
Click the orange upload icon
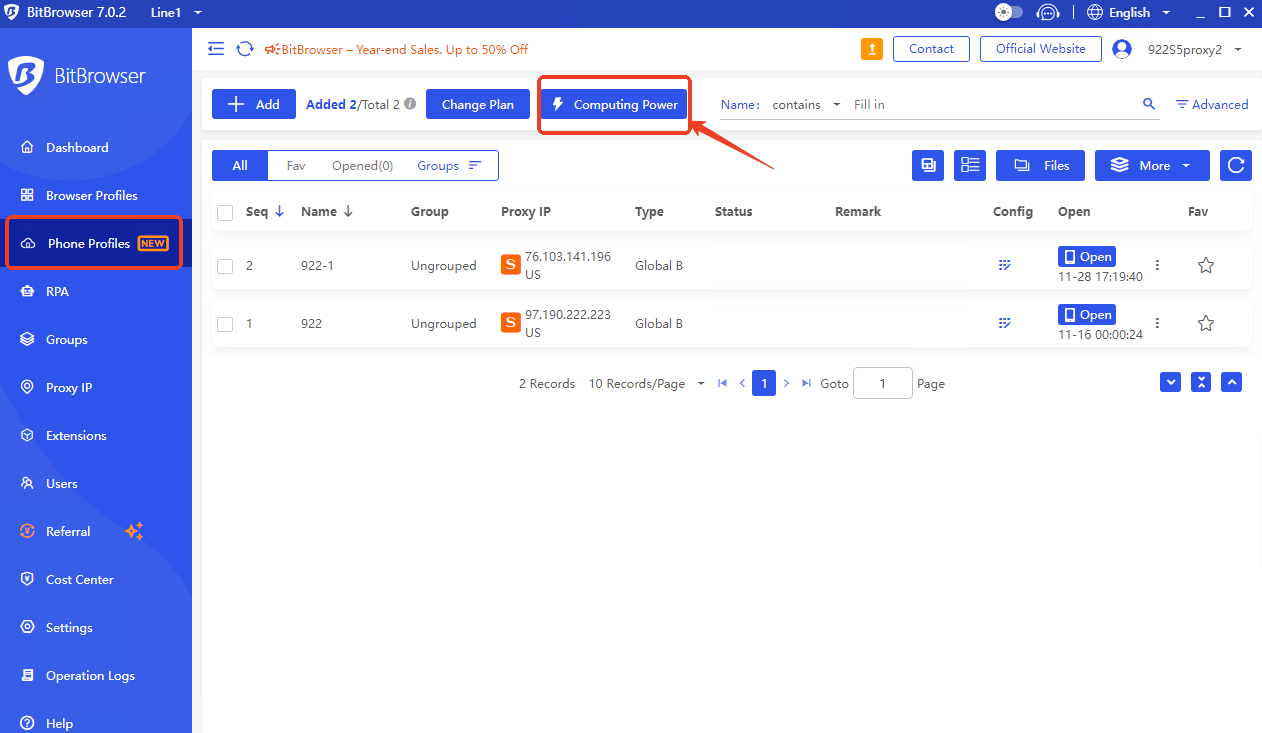coord(872,49)
